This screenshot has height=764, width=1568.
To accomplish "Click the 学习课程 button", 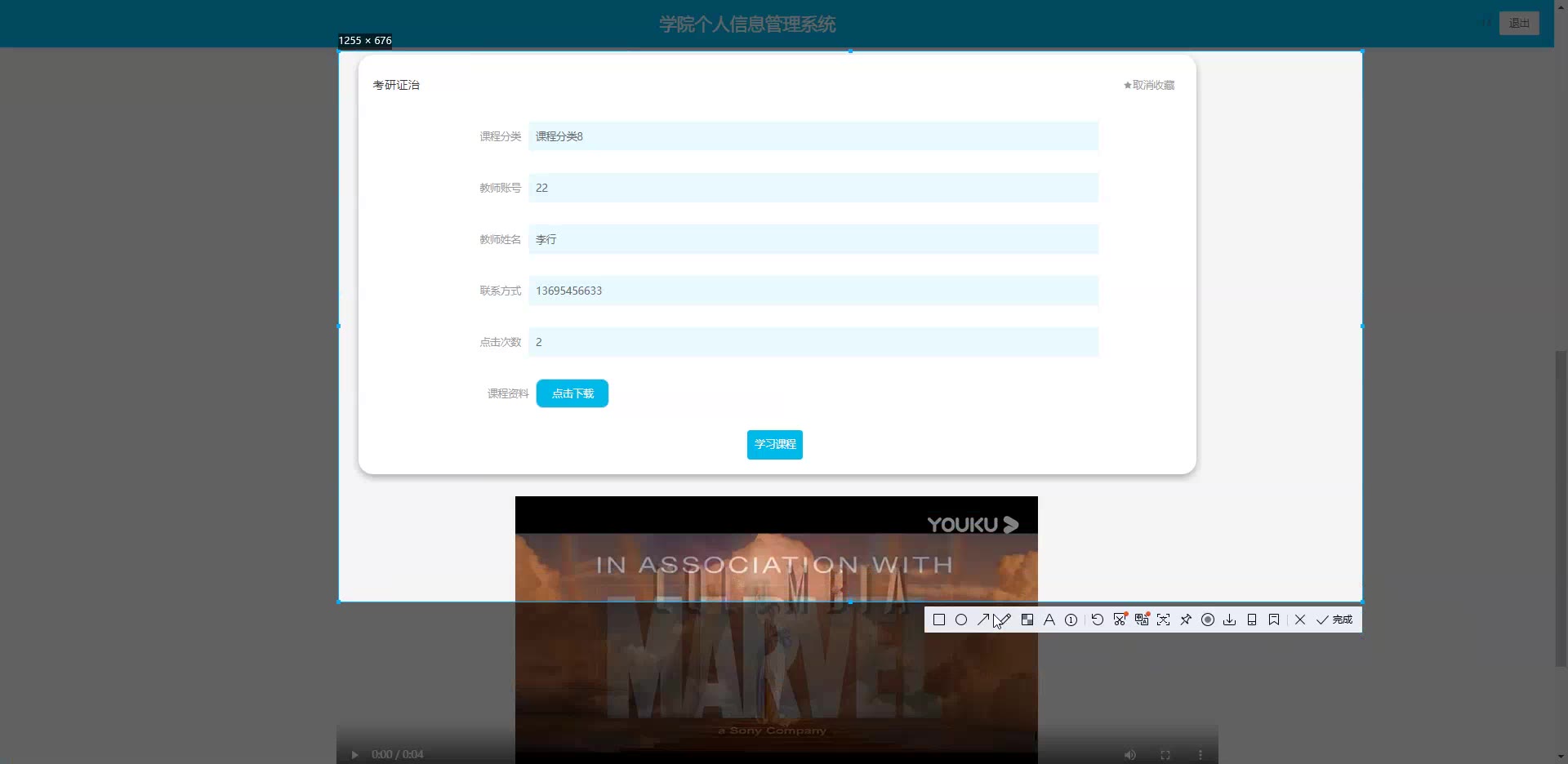I will [775, 445].
